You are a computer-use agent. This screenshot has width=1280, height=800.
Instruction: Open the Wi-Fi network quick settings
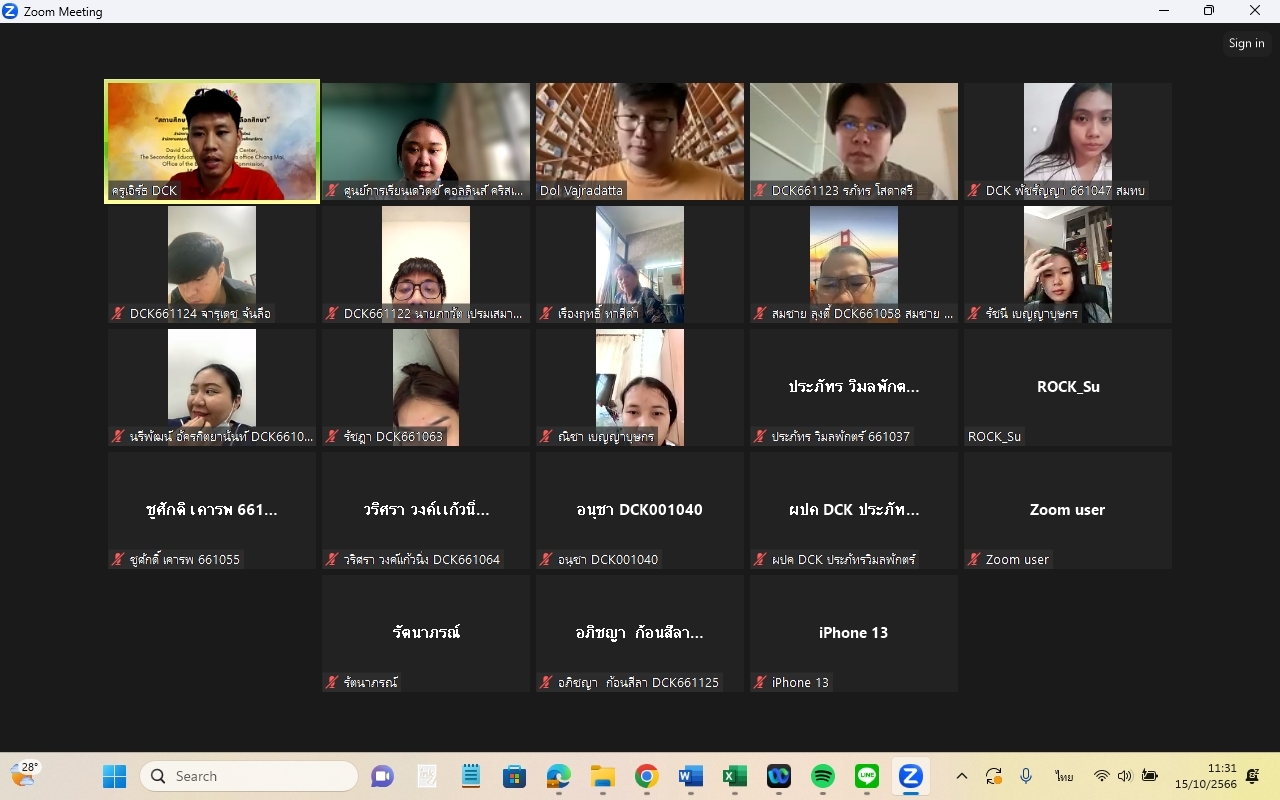[x=1102, y=776]
